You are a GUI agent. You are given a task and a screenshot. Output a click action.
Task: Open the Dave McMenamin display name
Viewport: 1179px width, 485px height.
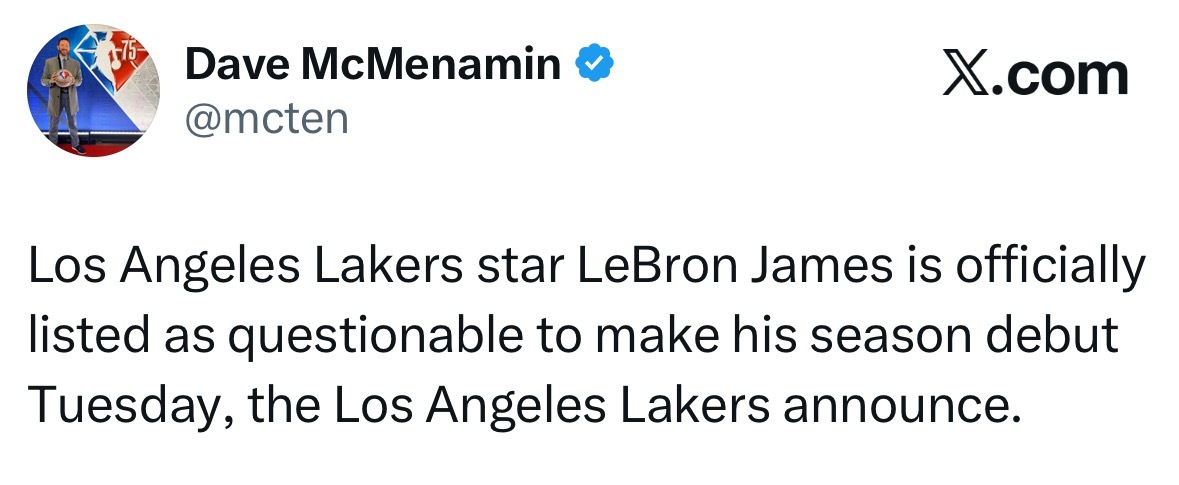point(373,66)
